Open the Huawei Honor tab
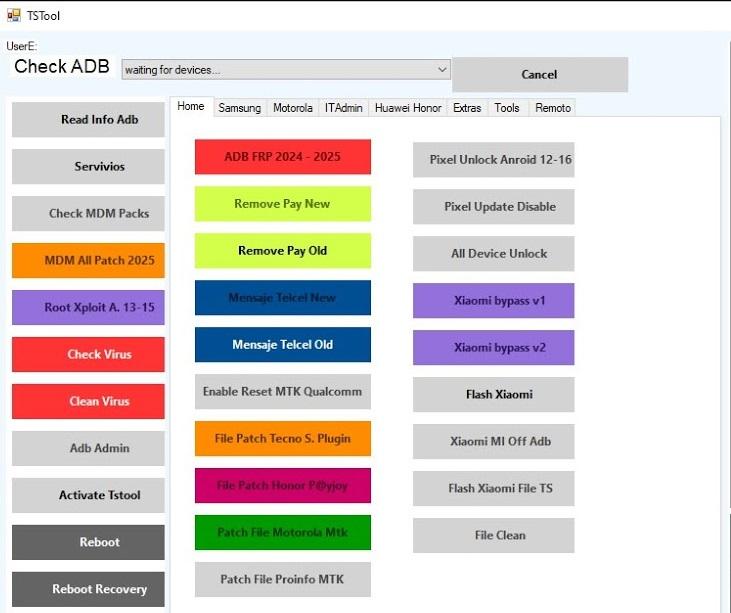Image resolution: width=731 pixels, height=613 pixels. (x=408, y=108)
